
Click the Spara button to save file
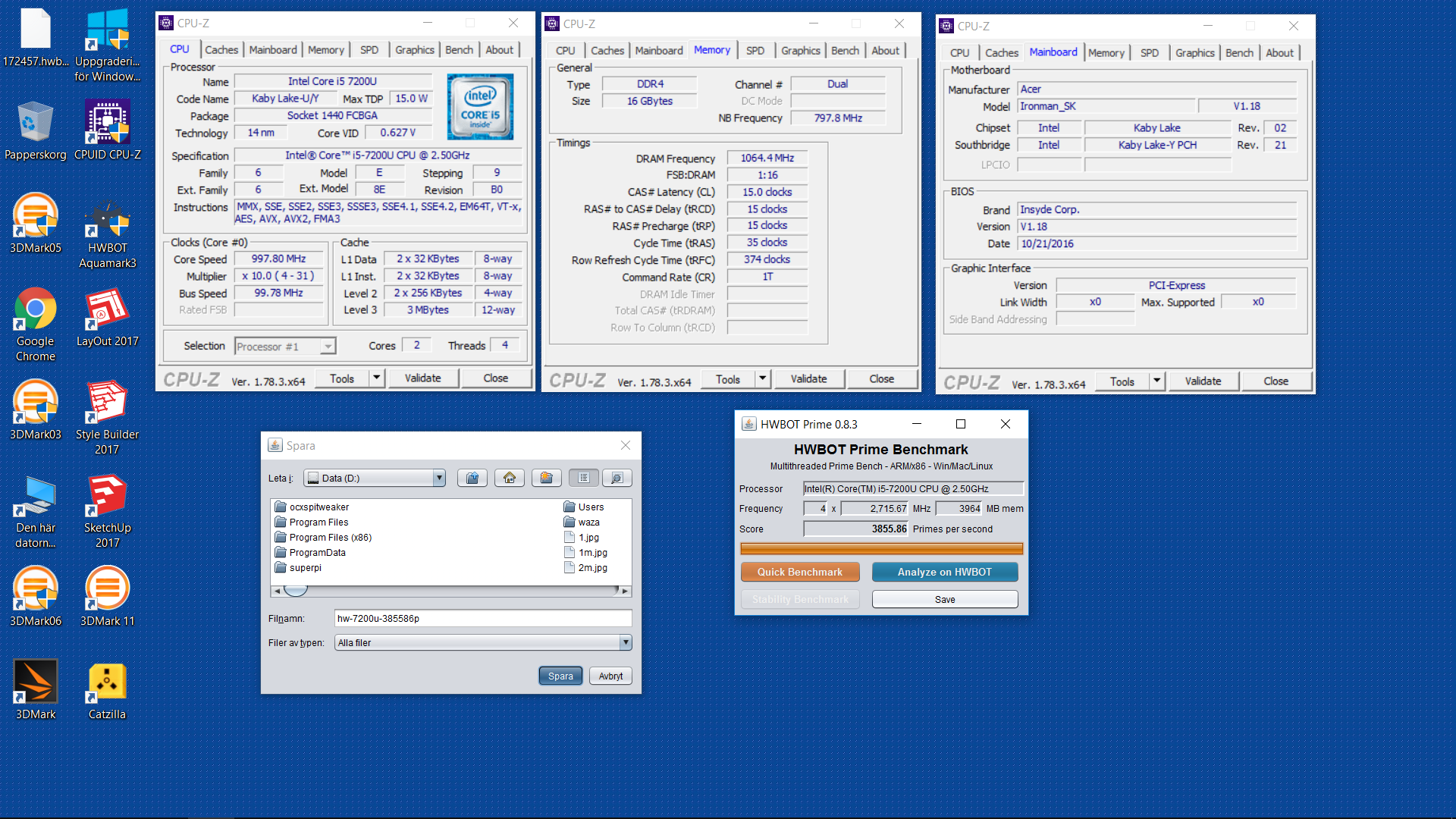(560, 676)
